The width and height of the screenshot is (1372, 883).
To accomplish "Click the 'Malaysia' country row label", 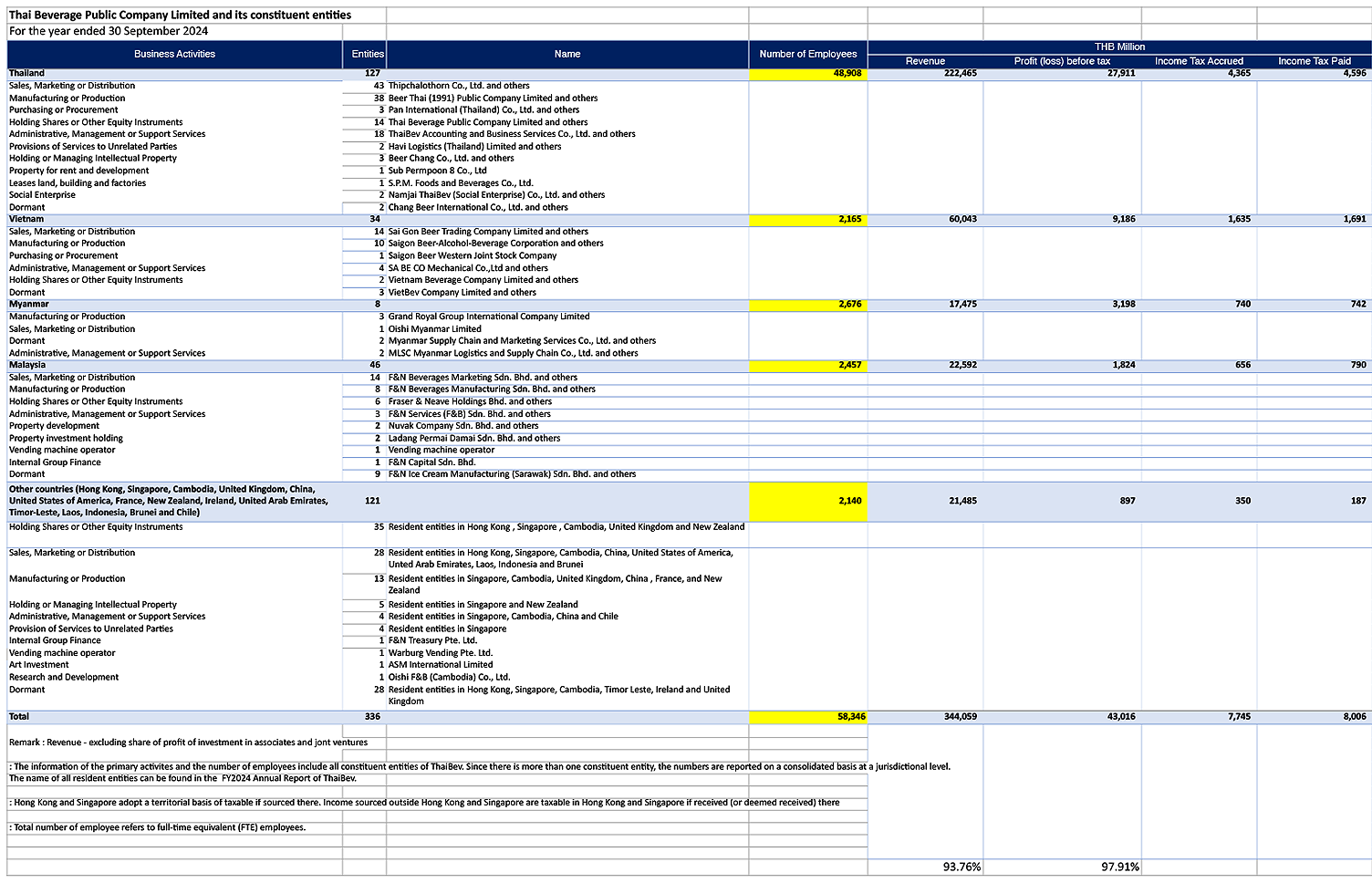I will click(27, 365).
